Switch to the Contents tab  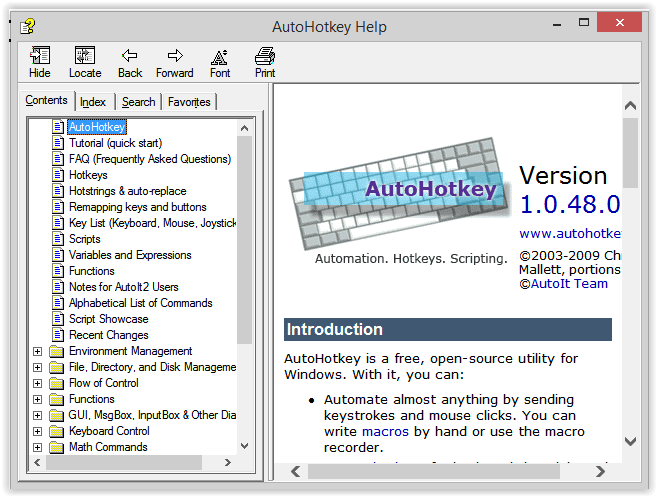(47, 100)
